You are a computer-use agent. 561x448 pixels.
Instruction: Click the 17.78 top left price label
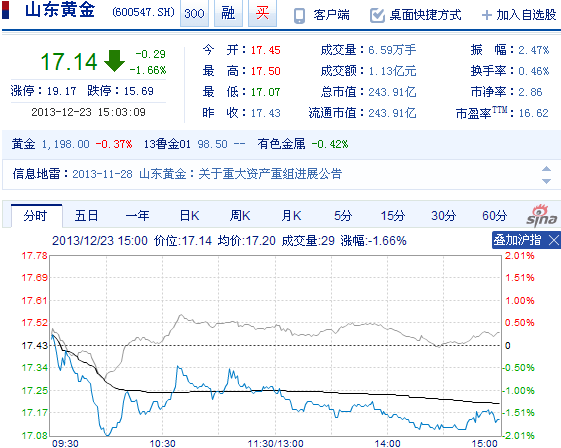click(x=34, y=256)
